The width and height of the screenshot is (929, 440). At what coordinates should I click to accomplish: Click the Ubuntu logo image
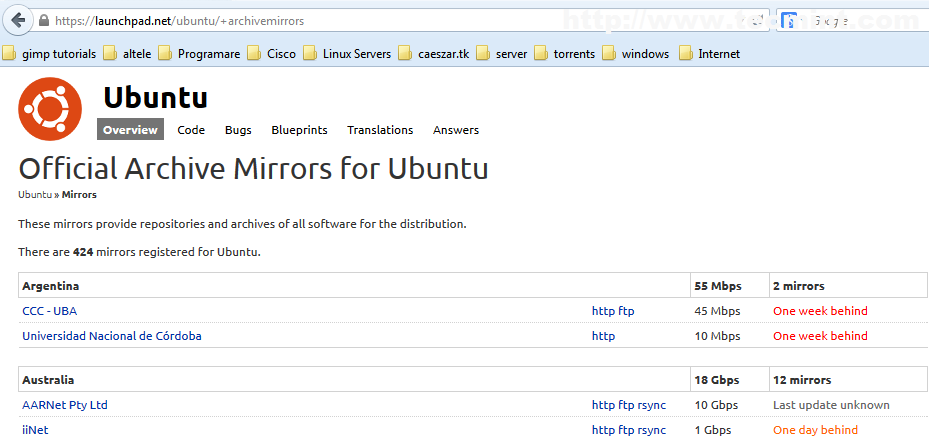[x=50, y=109]
